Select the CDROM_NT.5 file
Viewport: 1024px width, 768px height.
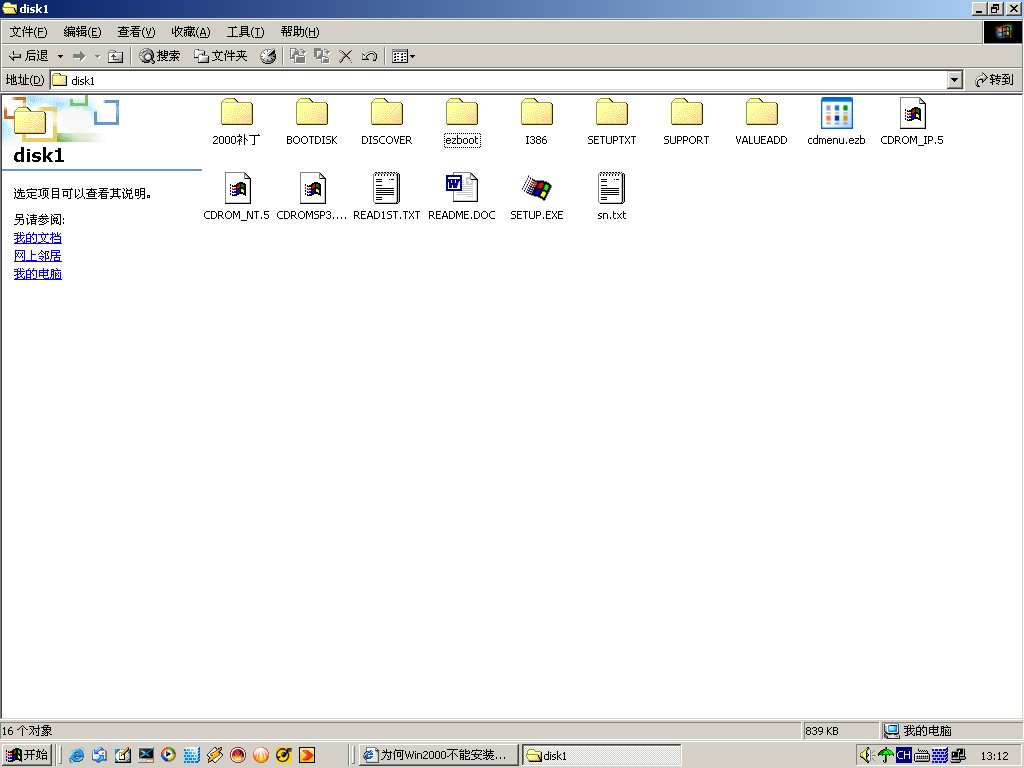tap(236, 197)
